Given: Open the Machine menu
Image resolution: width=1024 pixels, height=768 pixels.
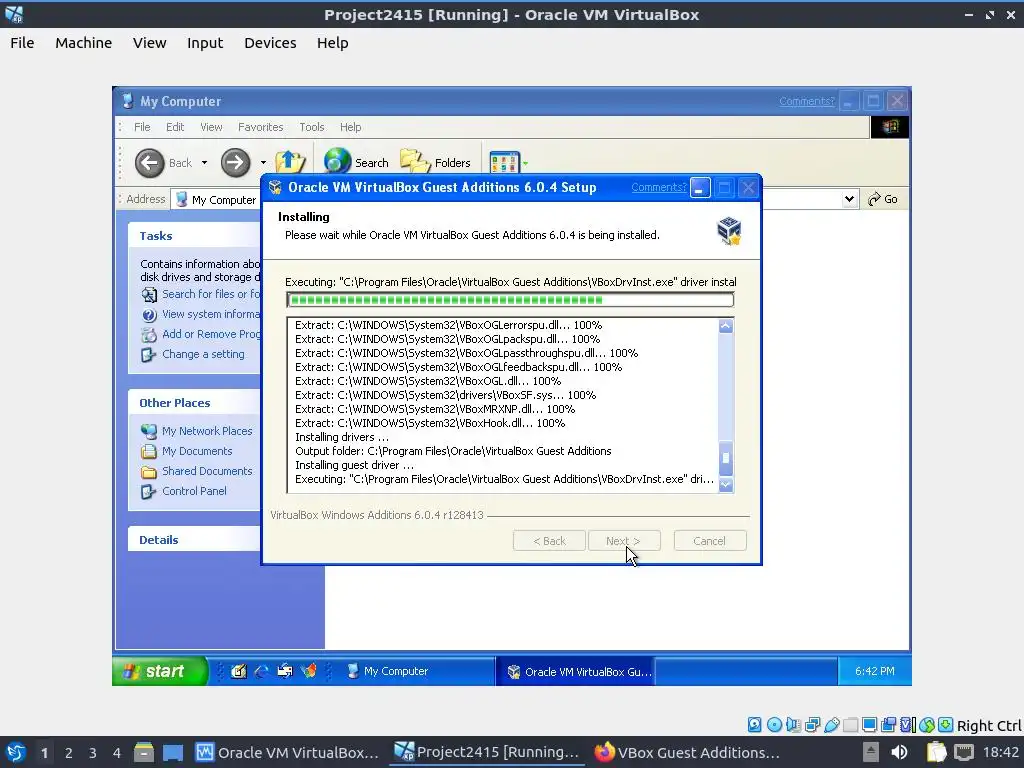Looking at the screenshot, I should 84,42.
